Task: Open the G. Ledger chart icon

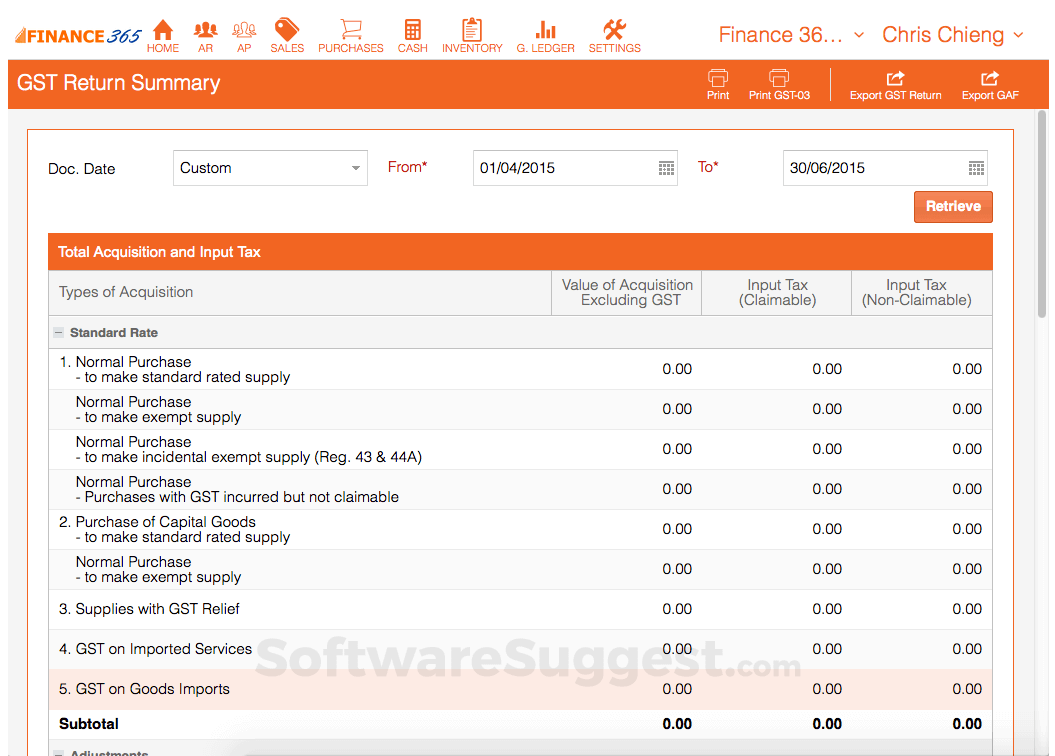Action: coord(545,35)
